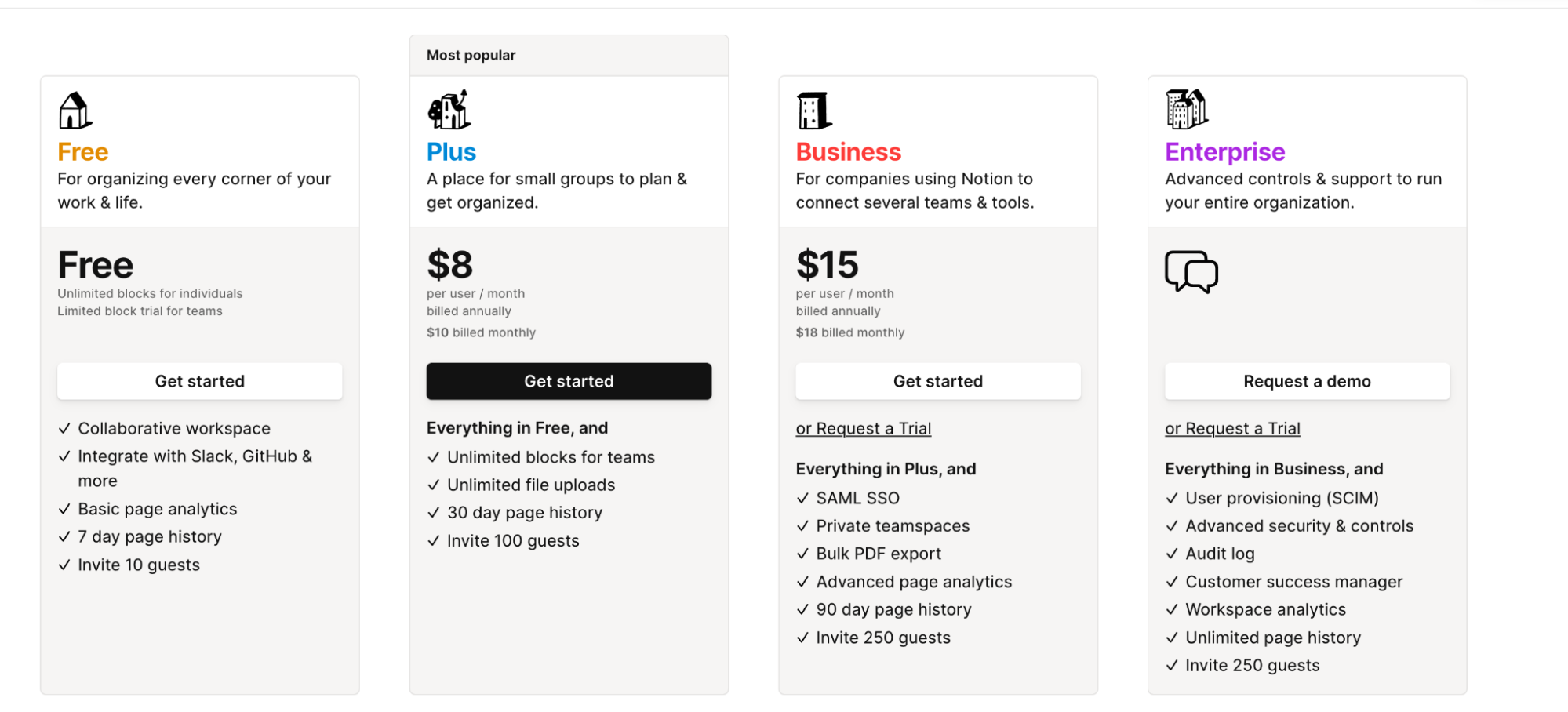Select the Plus plan heading
The height and width of the screenshot is (712, 1568).
click(451, 151)
